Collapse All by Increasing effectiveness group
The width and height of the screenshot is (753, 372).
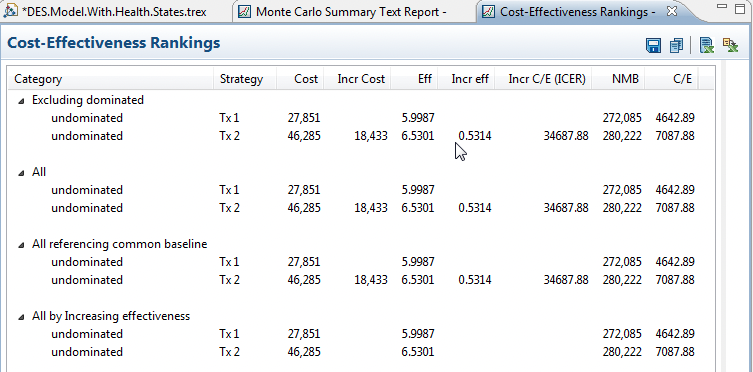[x=21, y=317]
